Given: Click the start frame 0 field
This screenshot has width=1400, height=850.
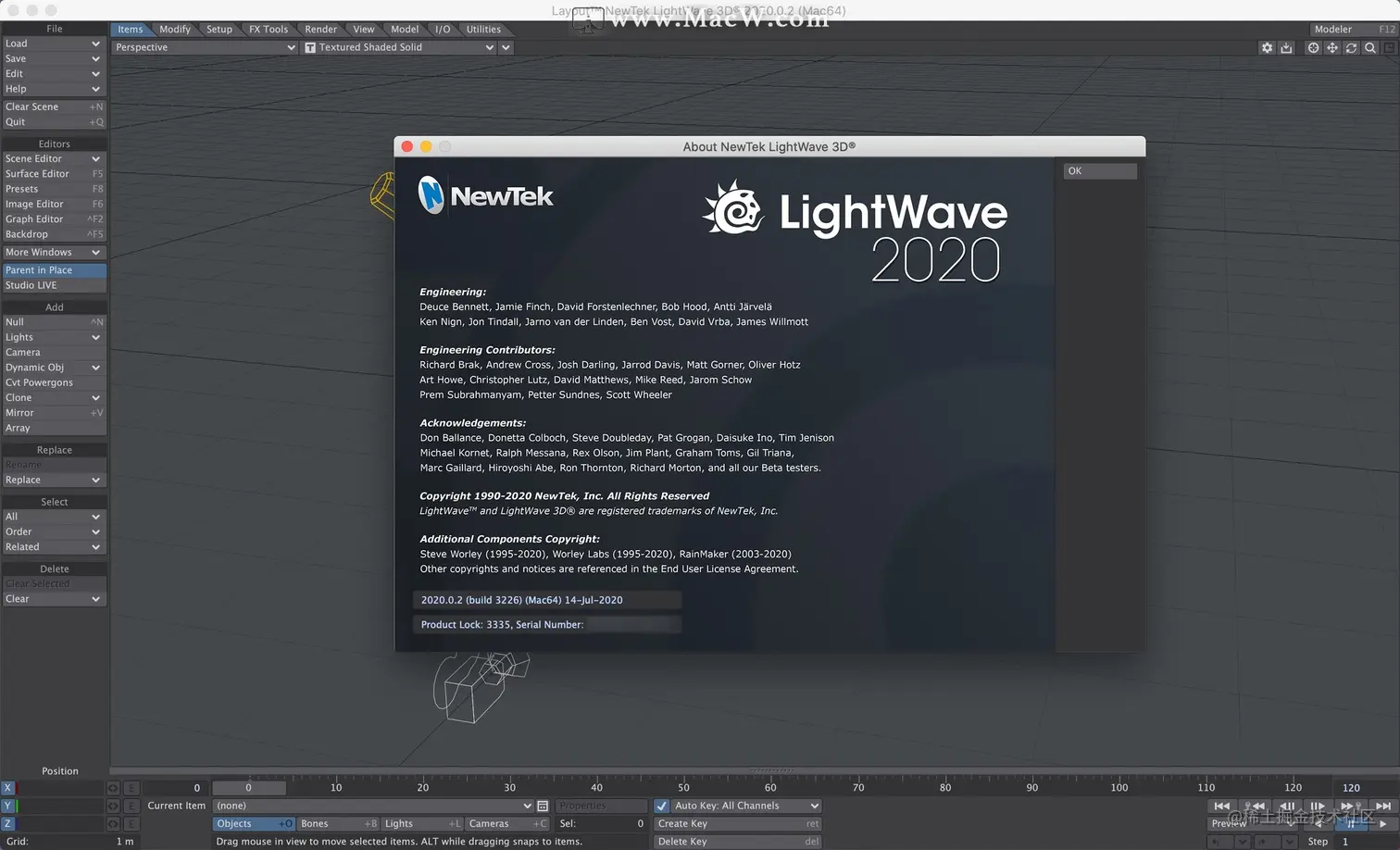Looking at the screenshot, I should click(177, 788).
